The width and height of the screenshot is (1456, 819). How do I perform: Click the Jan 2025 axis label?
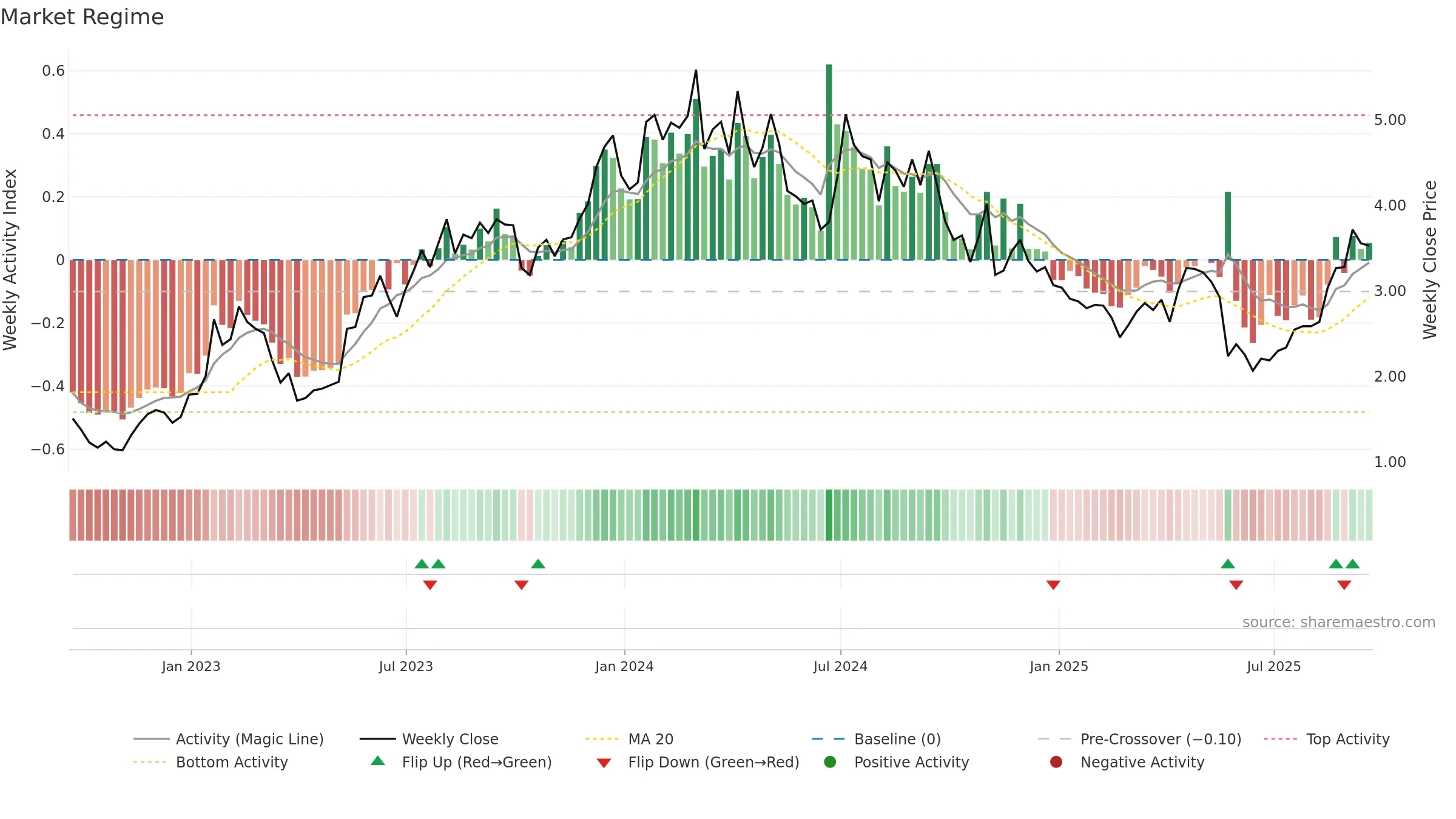[x=1059, y=667]
